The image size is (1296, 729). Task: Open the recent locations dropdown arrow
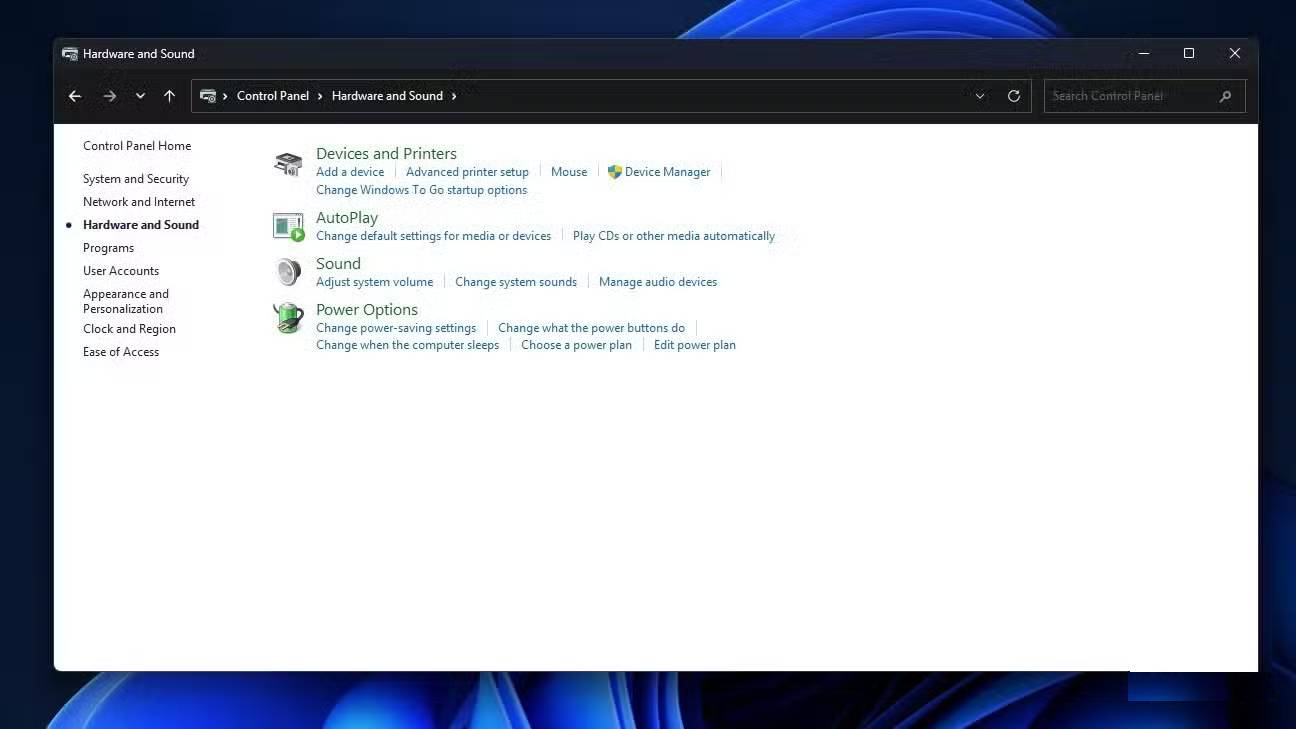point(140,96)
